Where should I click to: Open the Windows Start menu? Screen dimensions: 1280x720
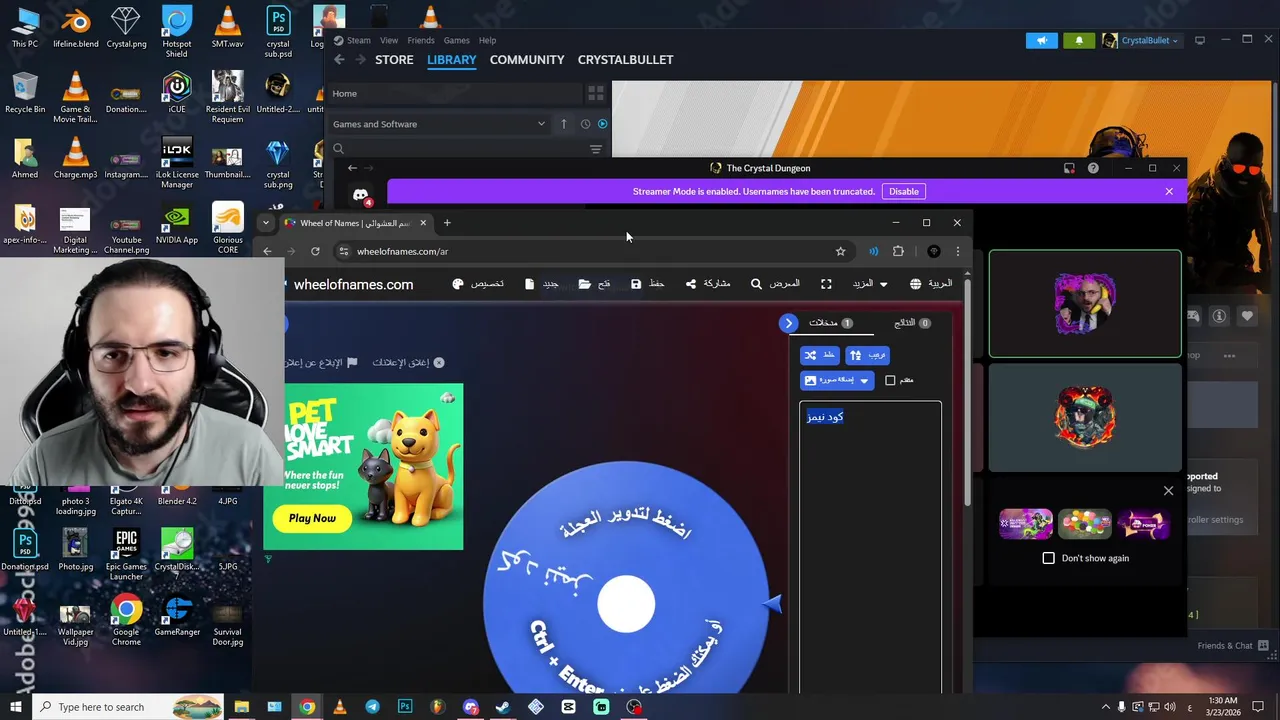coord(15,707)
